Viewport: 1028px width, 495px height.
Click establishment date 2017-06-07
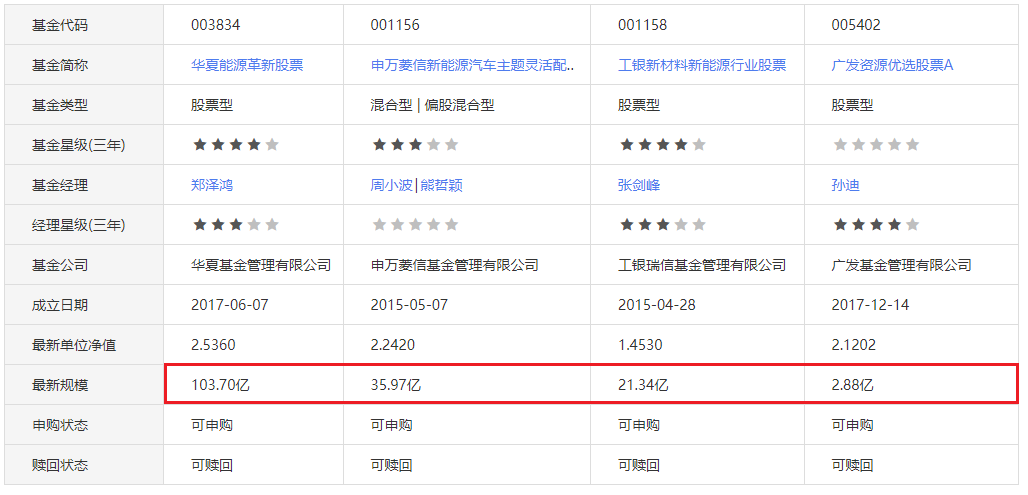coord(229,305)
